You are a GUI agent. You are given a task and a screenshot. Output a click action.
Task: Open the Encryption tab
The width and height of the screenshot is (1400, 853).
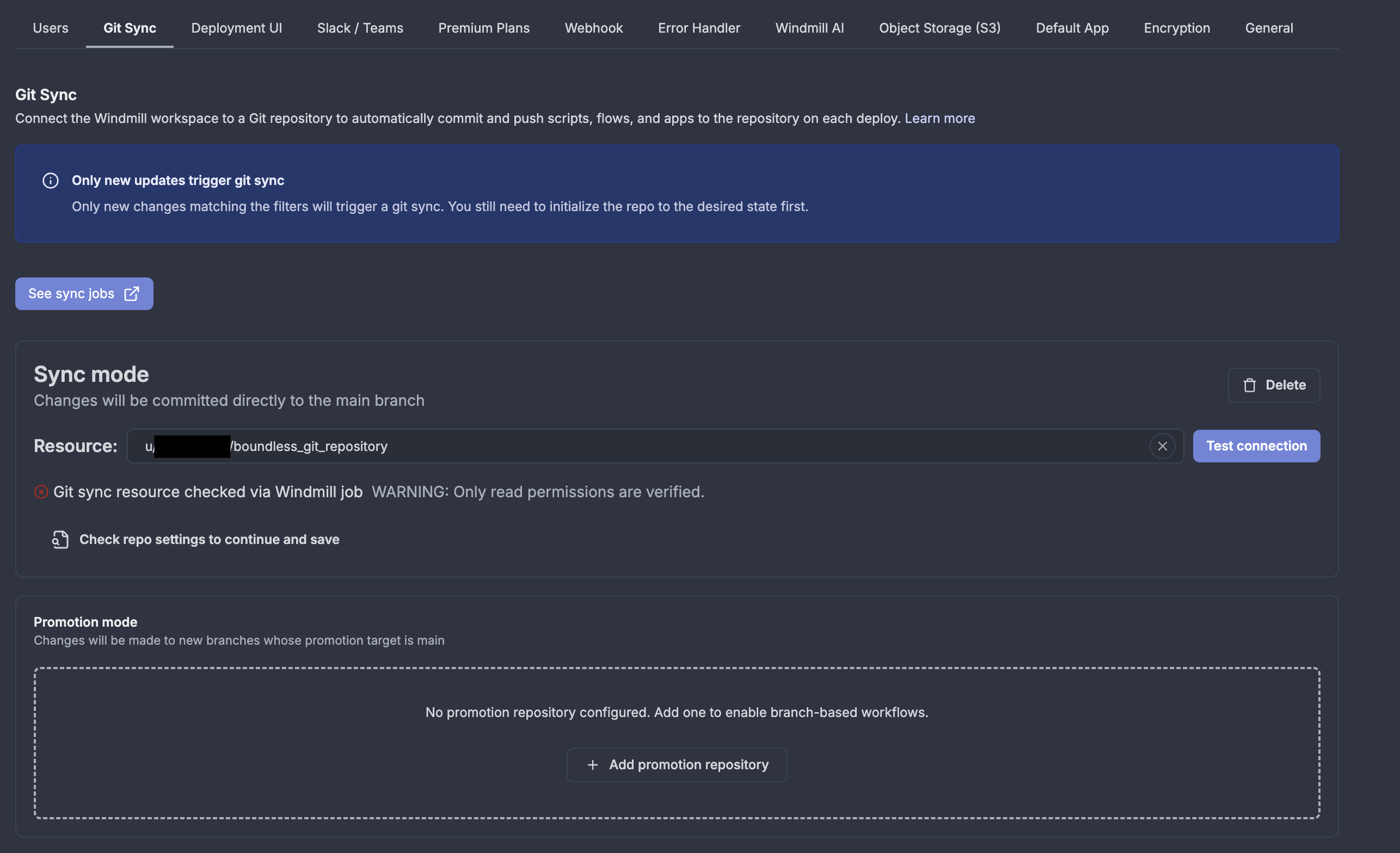pyautogui.click(x=1176, y=28)
